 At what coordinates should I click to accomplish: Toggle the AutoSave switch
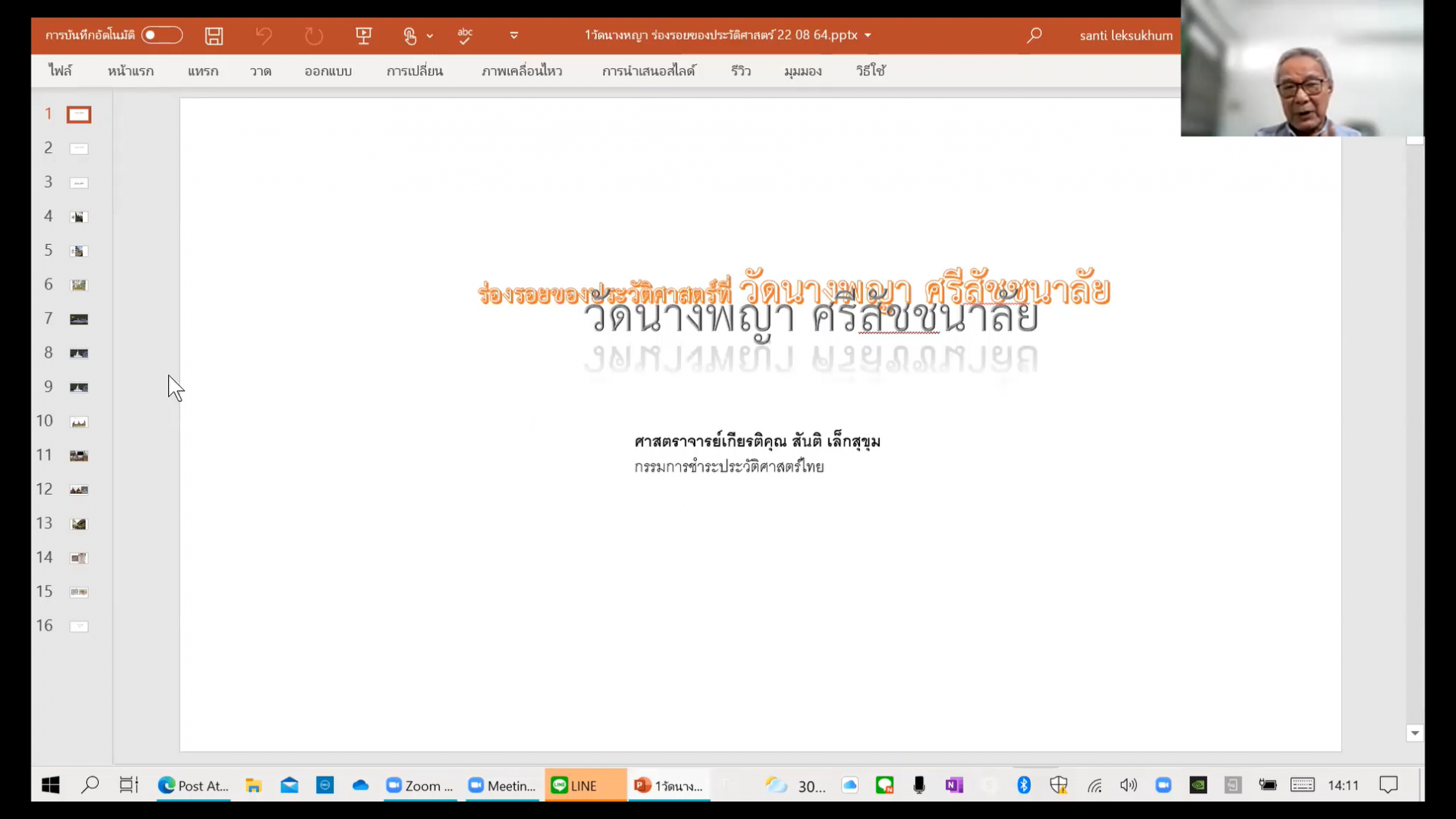pyautogui.click(x=162, y=35)
